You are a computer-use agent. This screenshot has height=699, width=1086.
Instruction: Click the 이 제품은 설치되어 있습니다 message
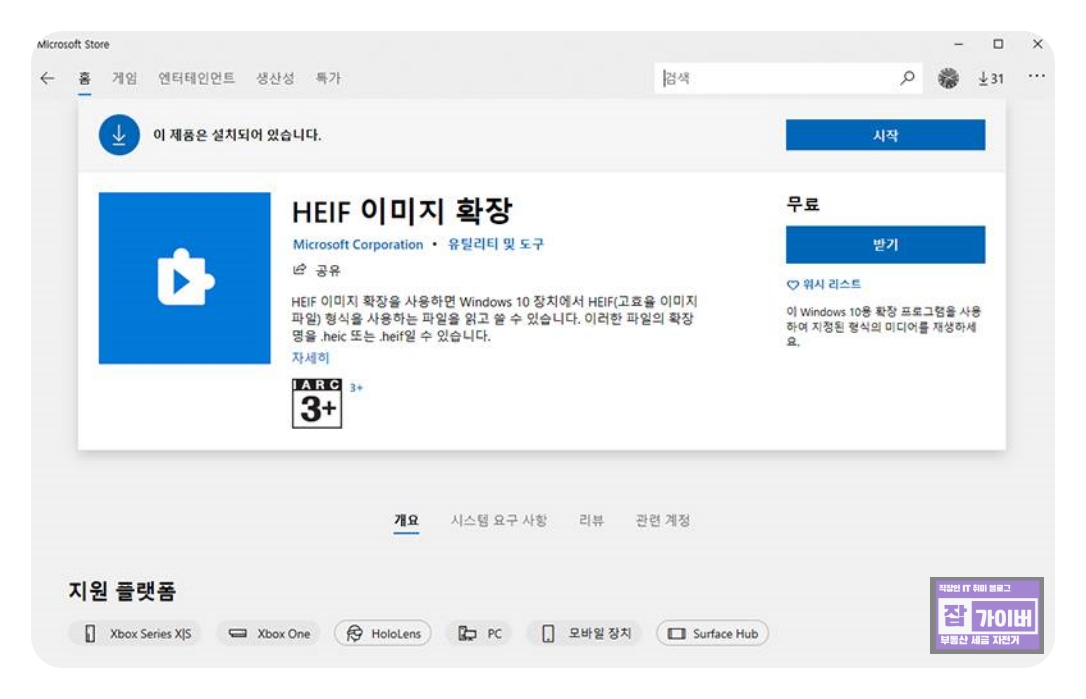coord(237,134)
